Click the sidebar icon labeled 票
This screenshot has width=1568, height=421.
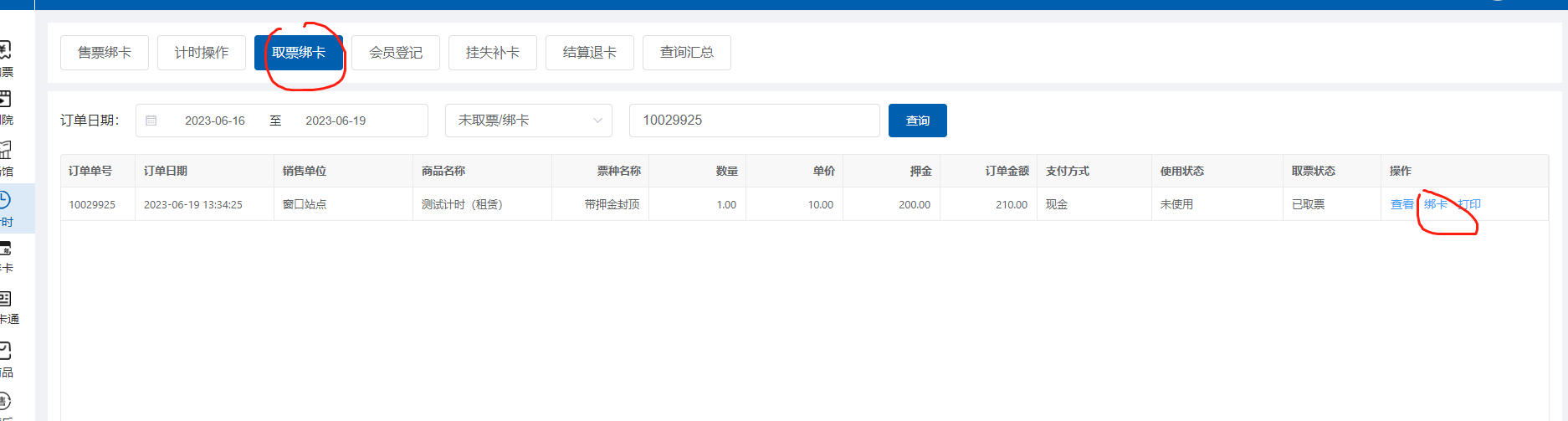point(5,50)
